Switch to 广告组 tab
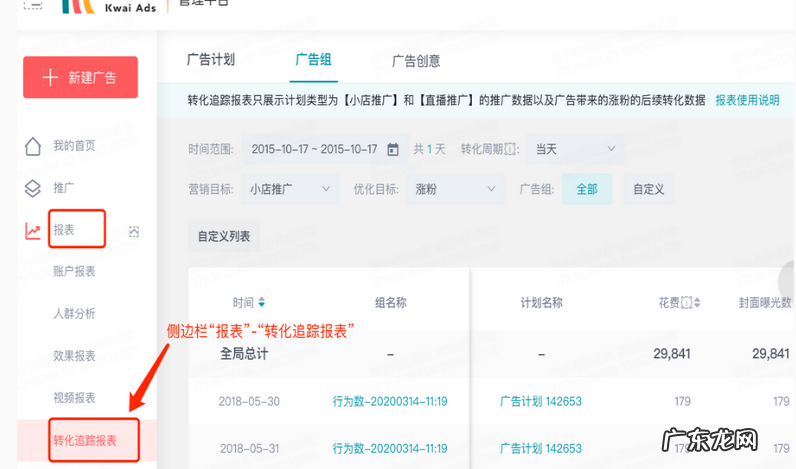The height and width of the screenshot is (469, 796). click(x=313, y=60)
